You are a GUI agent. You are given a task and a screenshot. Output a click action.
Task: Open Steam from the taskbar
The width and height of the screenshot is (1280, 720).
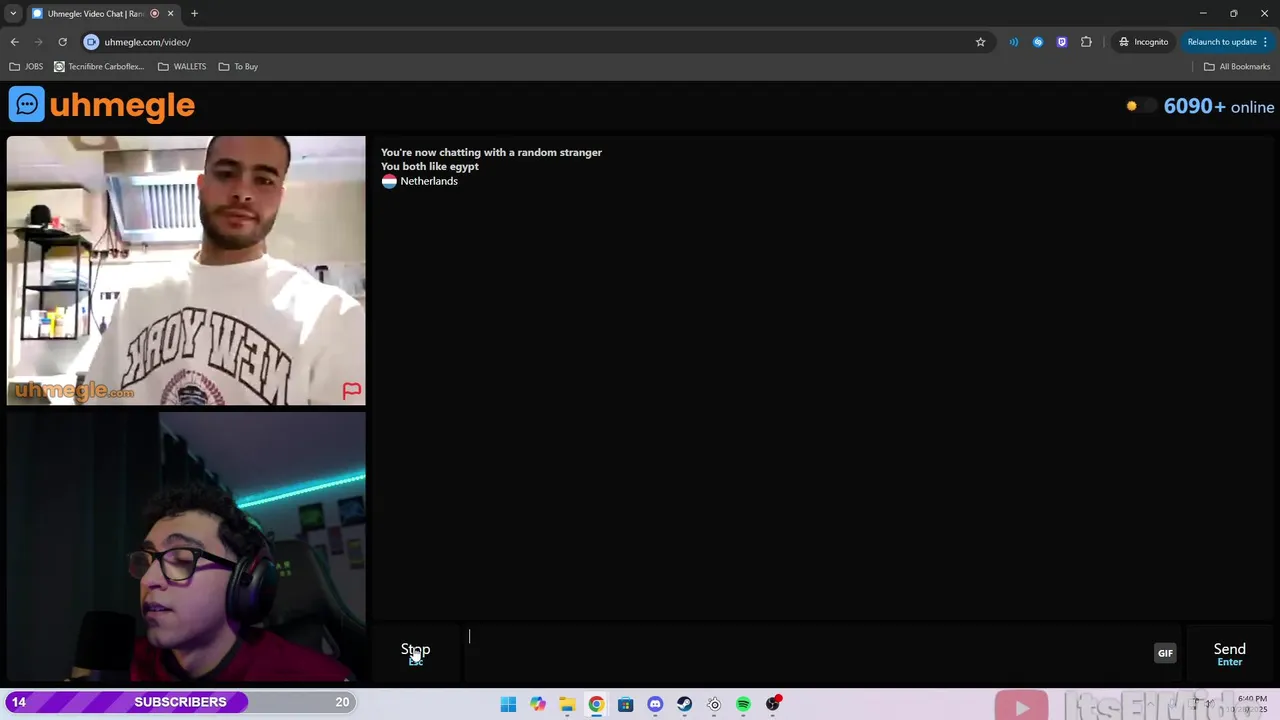685,704
